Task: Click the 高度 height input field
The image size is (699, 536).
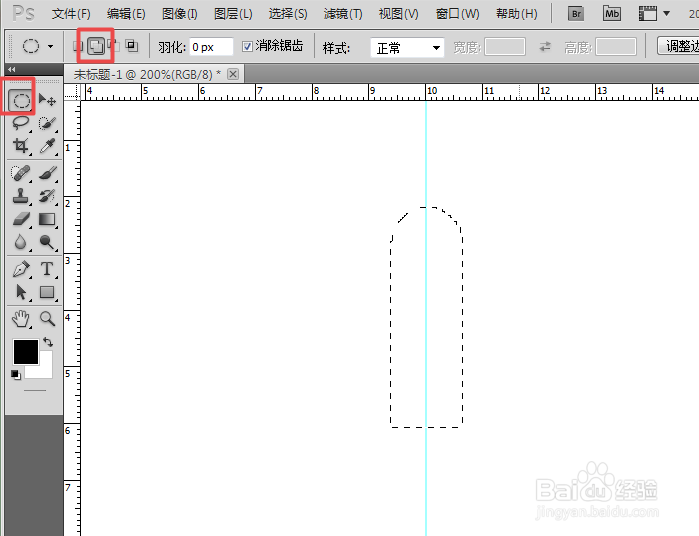Action: click(616, 46)
